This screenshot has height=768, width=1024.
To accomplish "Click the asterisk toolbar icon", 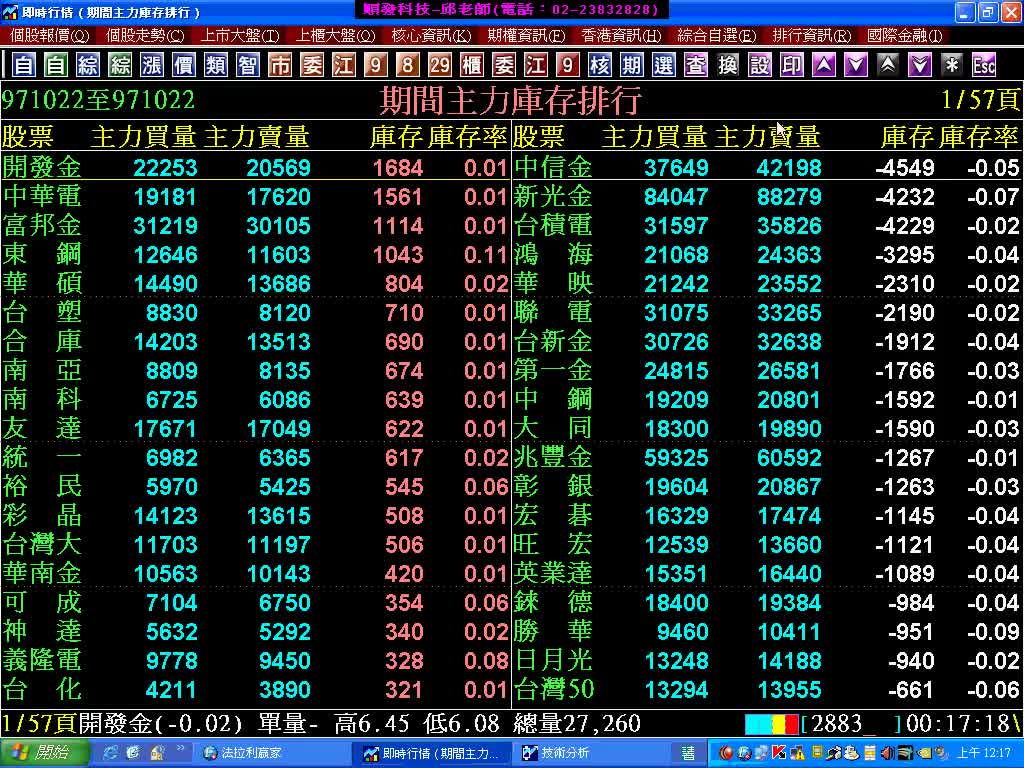I will pos(952,65).
